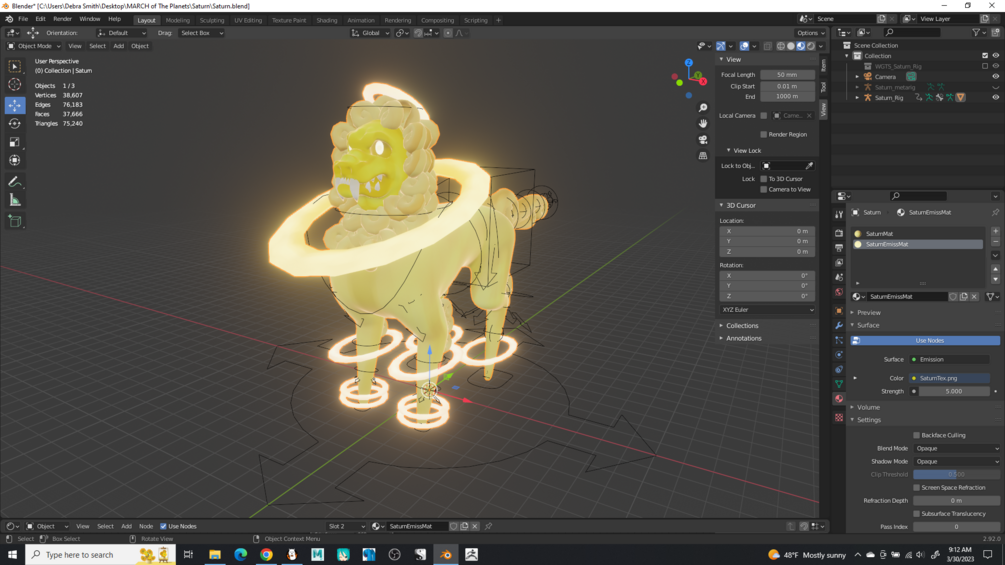Open Global transform orientation dropdown
Image resolution: width=1005 pixels, height=565 pixels.
click(x=370, y=33)
